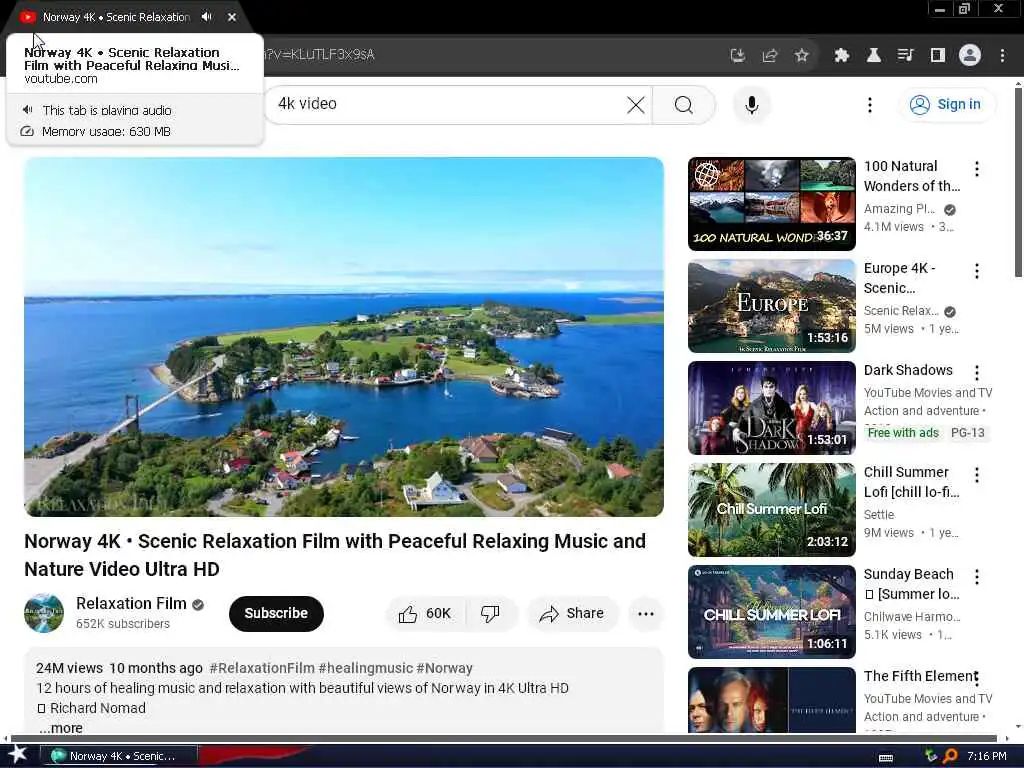Select Norway 4K taskbar window button

point(118,756)
